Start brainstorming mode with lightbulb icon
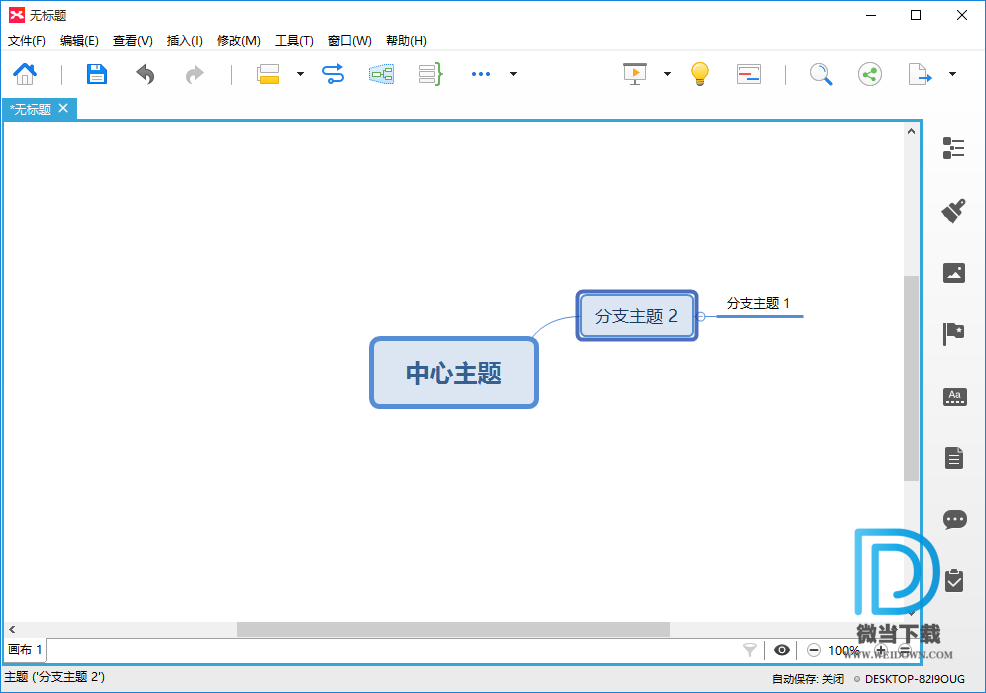Viewport: 986px width, 693px height. (700, 74)
